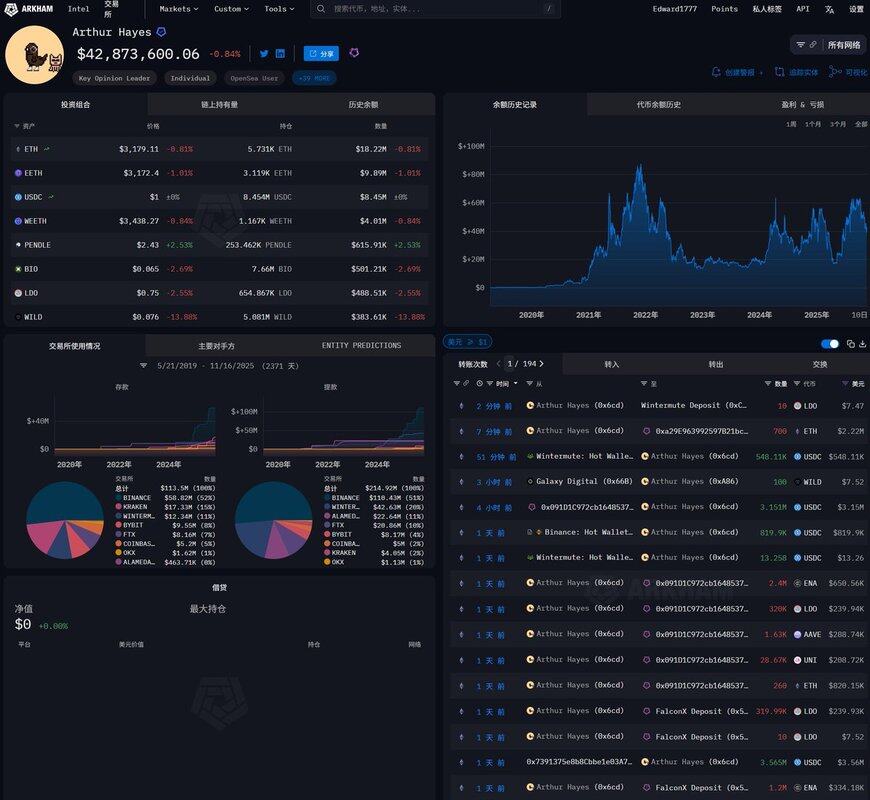Open the ENTITY PREDICTIONS tab
The height and width of the screenshot is (800, 870).
point(361,345)
